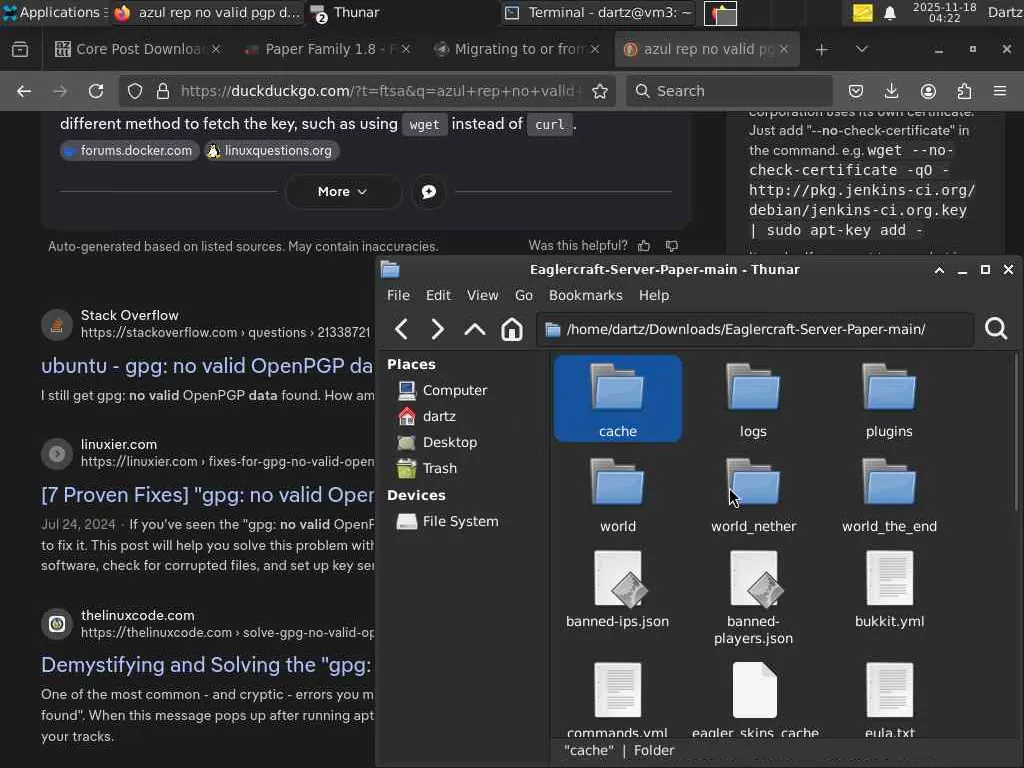Close the azul rep no valid tab
This screenshot has width=1024, height=768.
pos(784,49)
